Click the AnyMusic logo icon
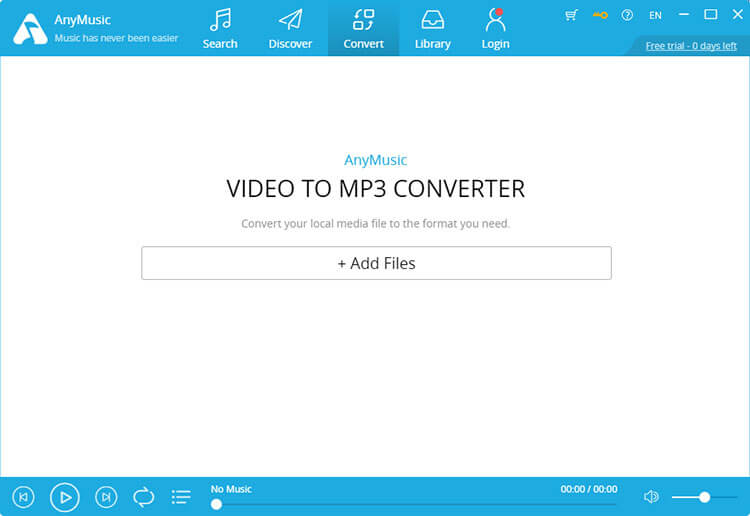 (30, 29)
